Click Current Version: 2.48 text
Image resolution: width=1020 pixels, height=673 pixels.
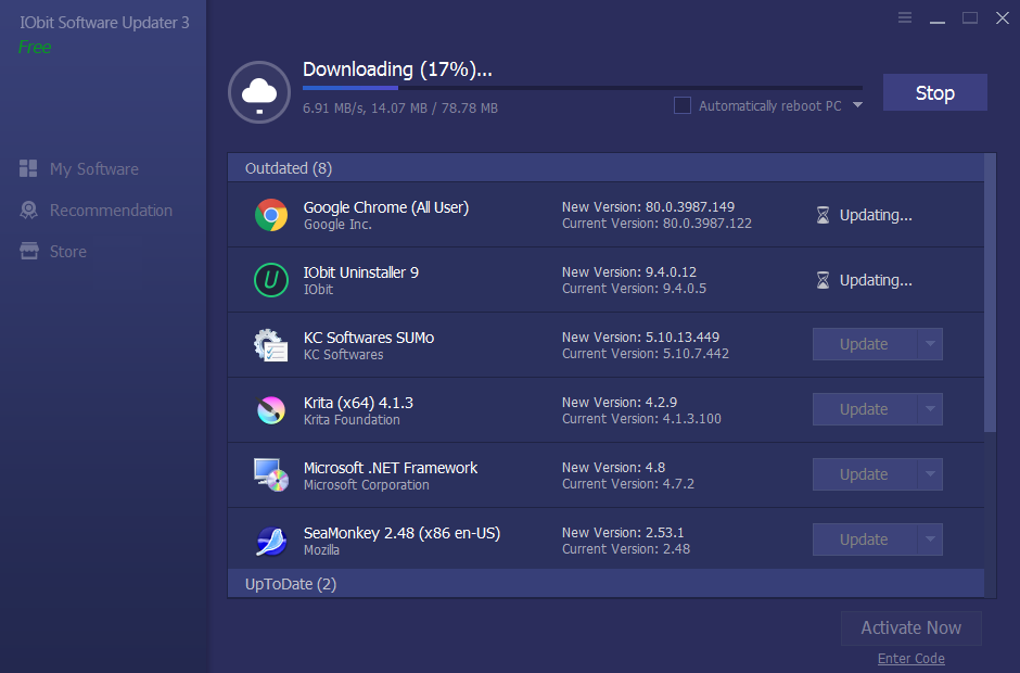[x=626, y=549]
